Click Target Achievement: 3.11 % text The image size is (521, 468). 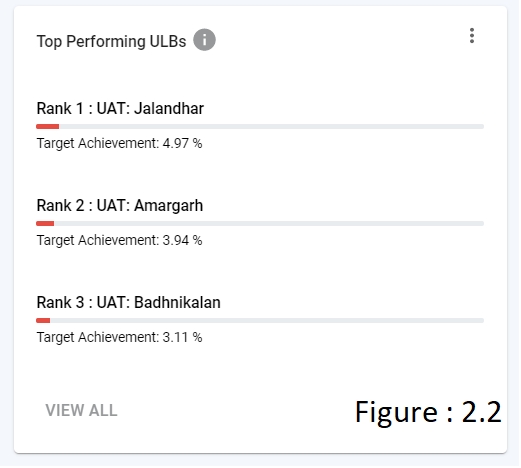click(119, 337)
